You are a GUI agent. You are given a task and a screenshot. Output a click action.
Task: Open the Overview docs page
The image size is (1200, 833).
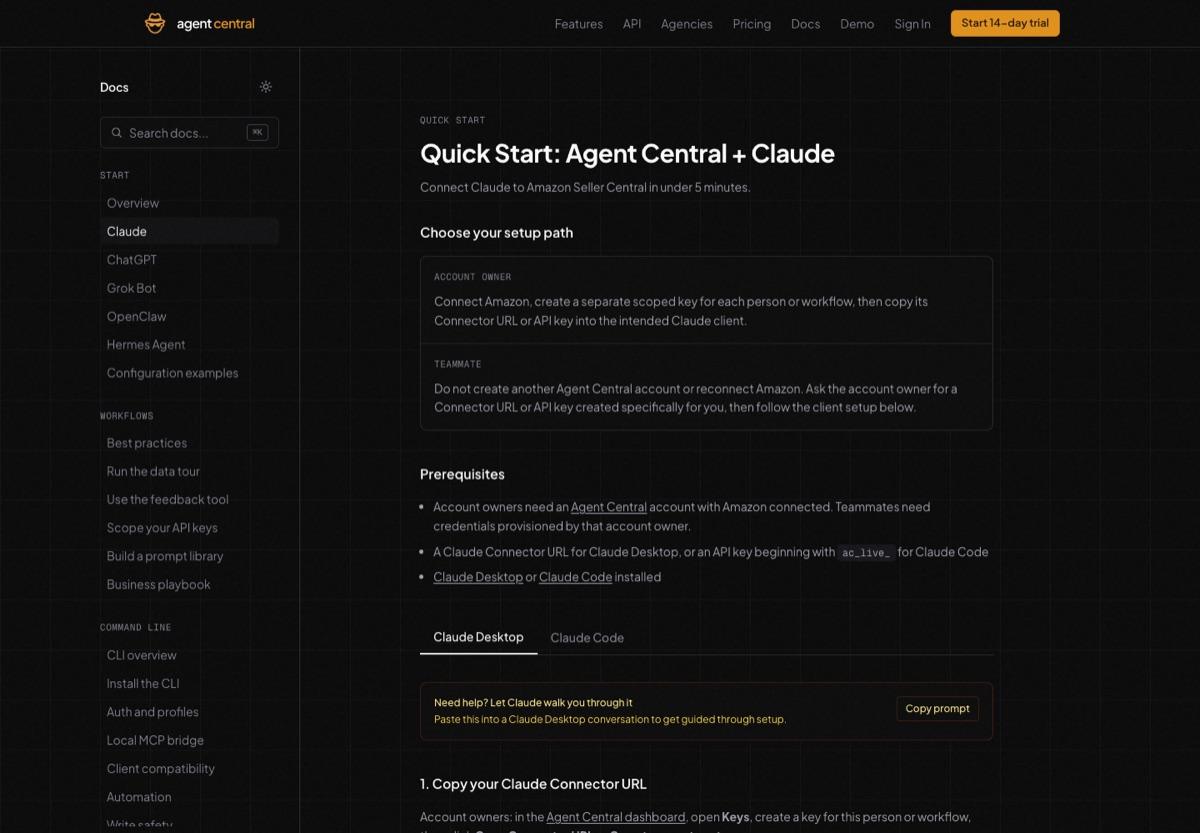[x=189, y=203]
